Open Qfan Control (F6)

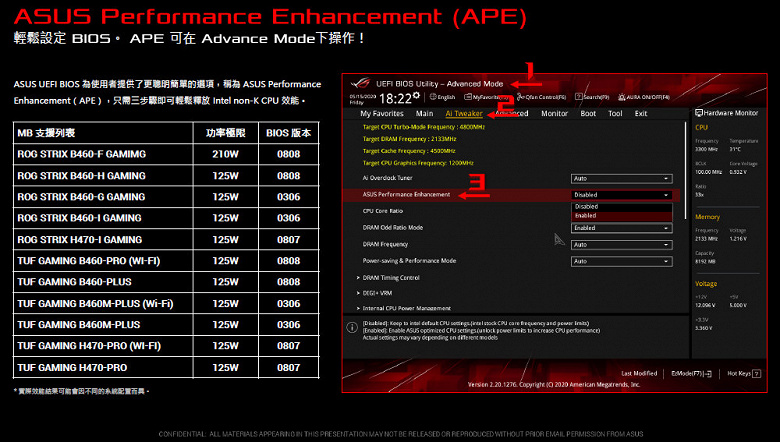tap(541, 97)
